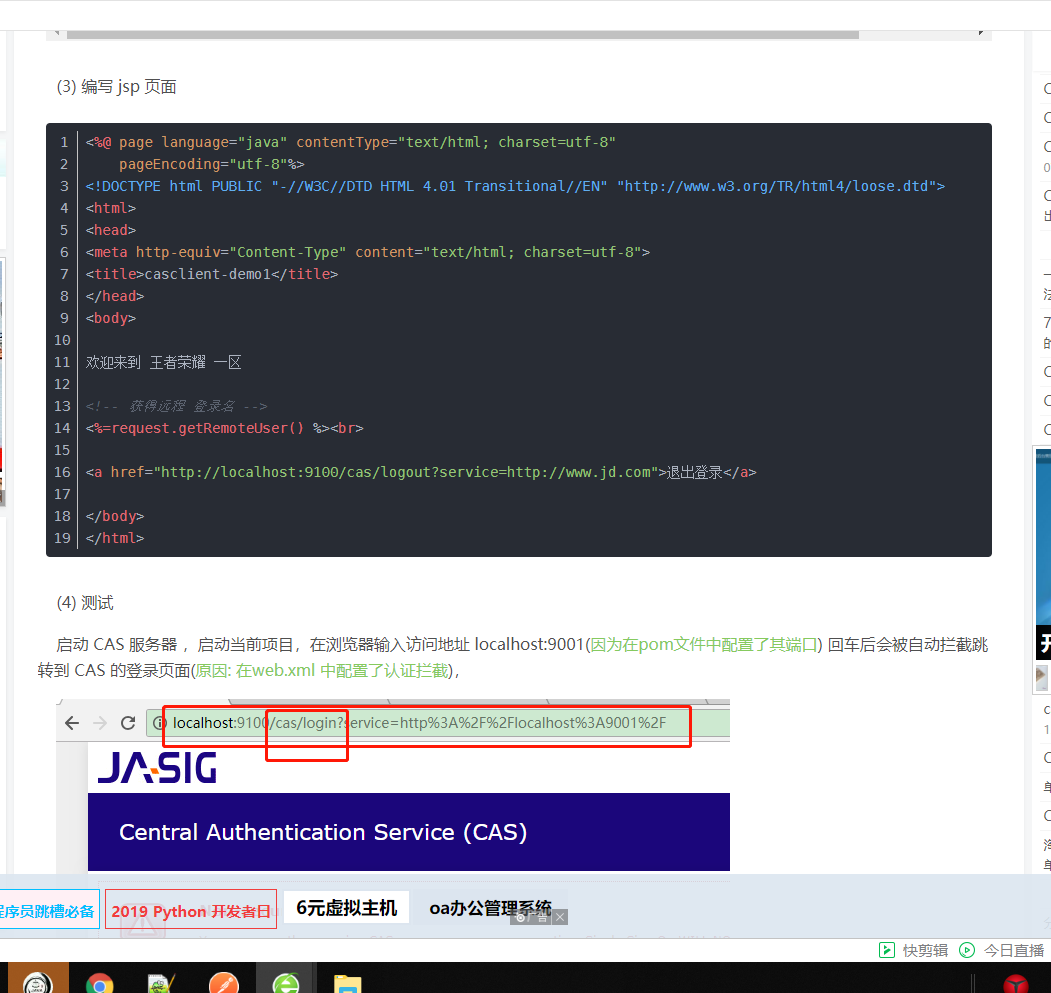The image size is (1051, 993).
Task: Click the '<head>' opening tag line
Action: 111,230
